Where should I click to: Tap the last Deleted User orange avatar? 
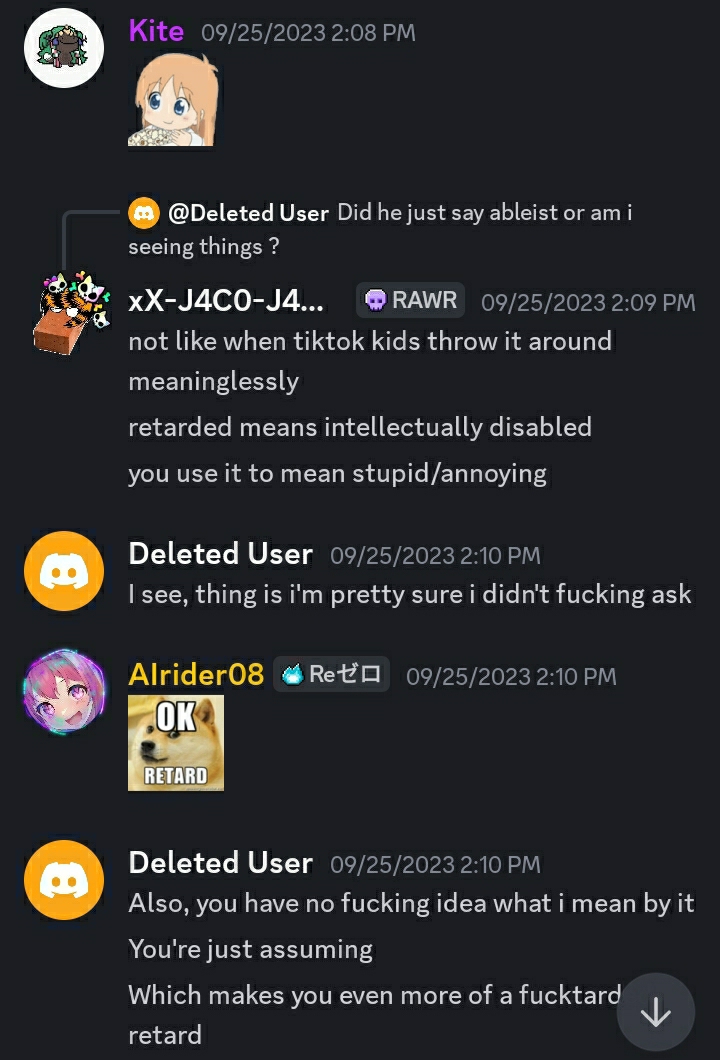click(64, 880)
